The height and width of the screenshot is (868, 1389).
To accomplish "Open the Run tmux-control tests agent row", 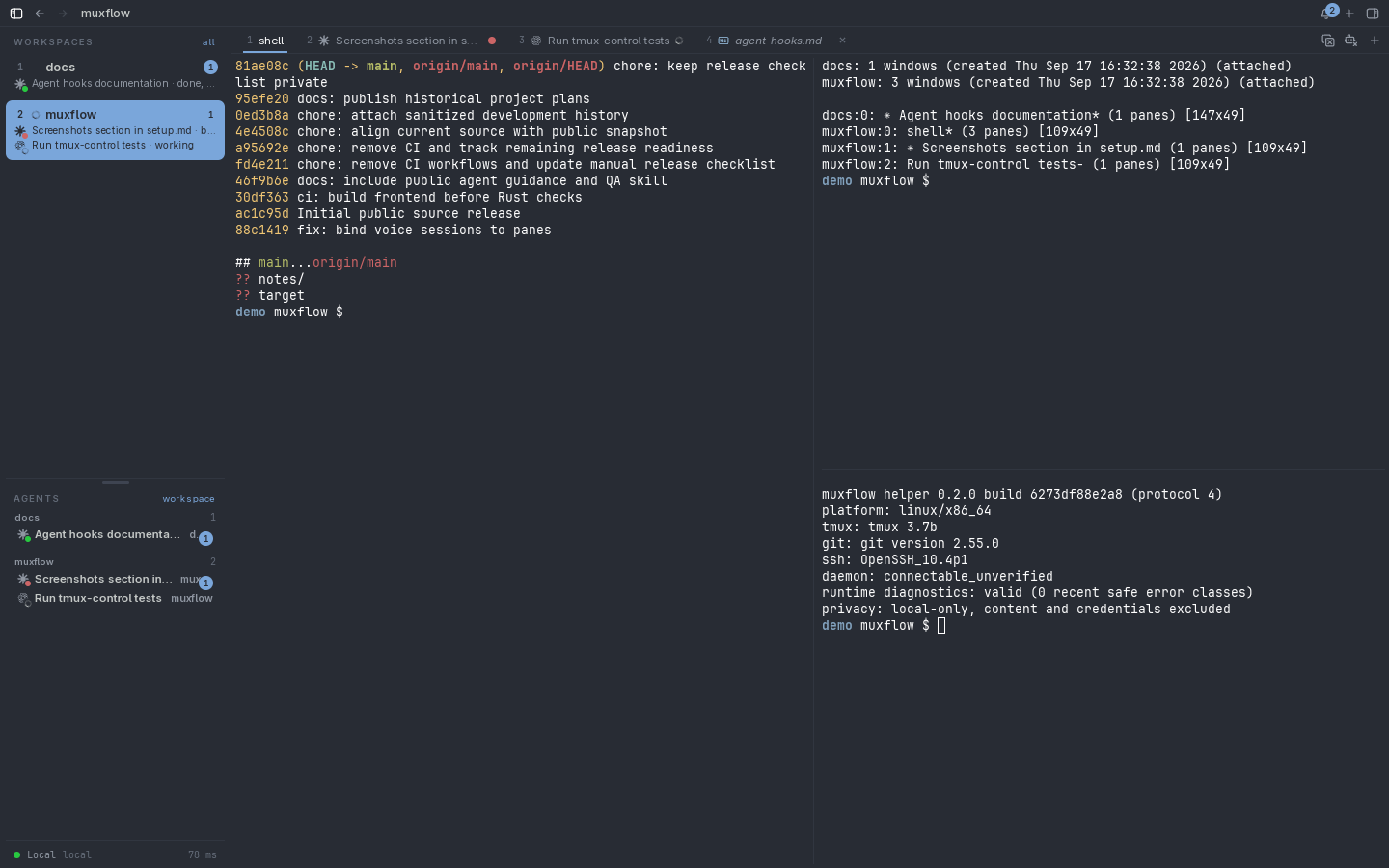I will (115, 599).
